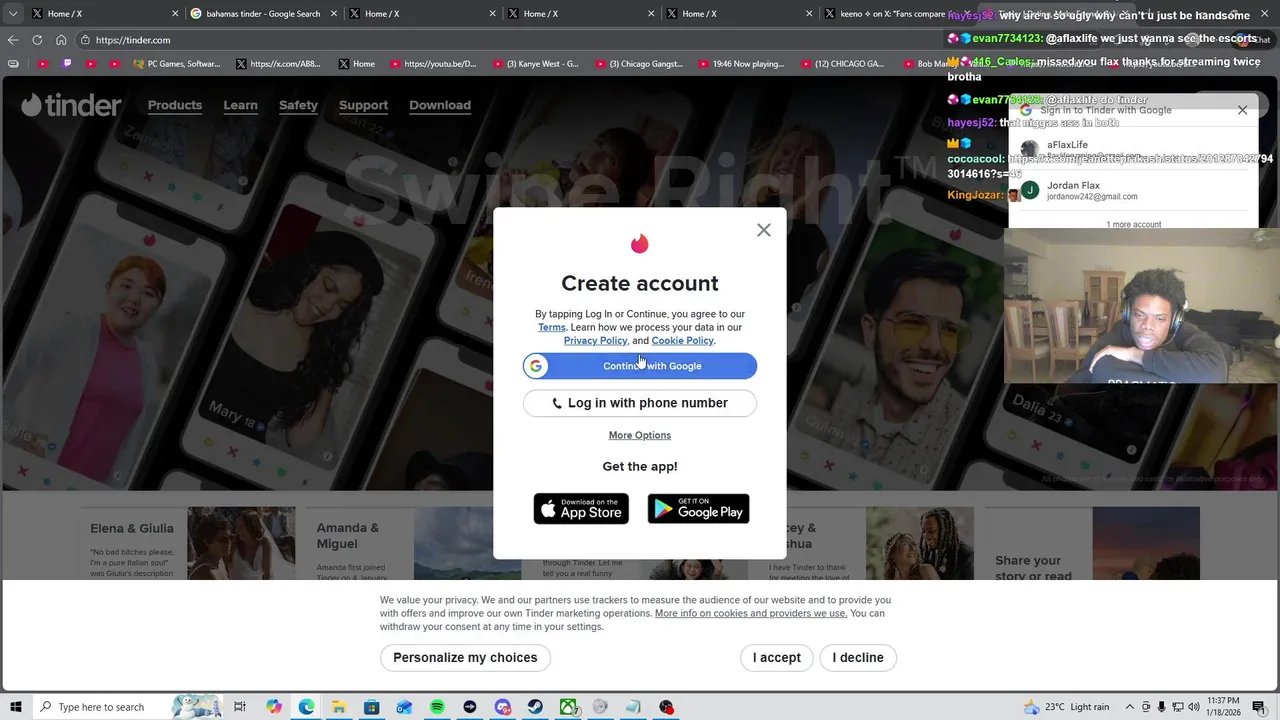Open Microsoft Edge from the taskbar
This screenshot has width=1280, height=720.
(306, 707)
